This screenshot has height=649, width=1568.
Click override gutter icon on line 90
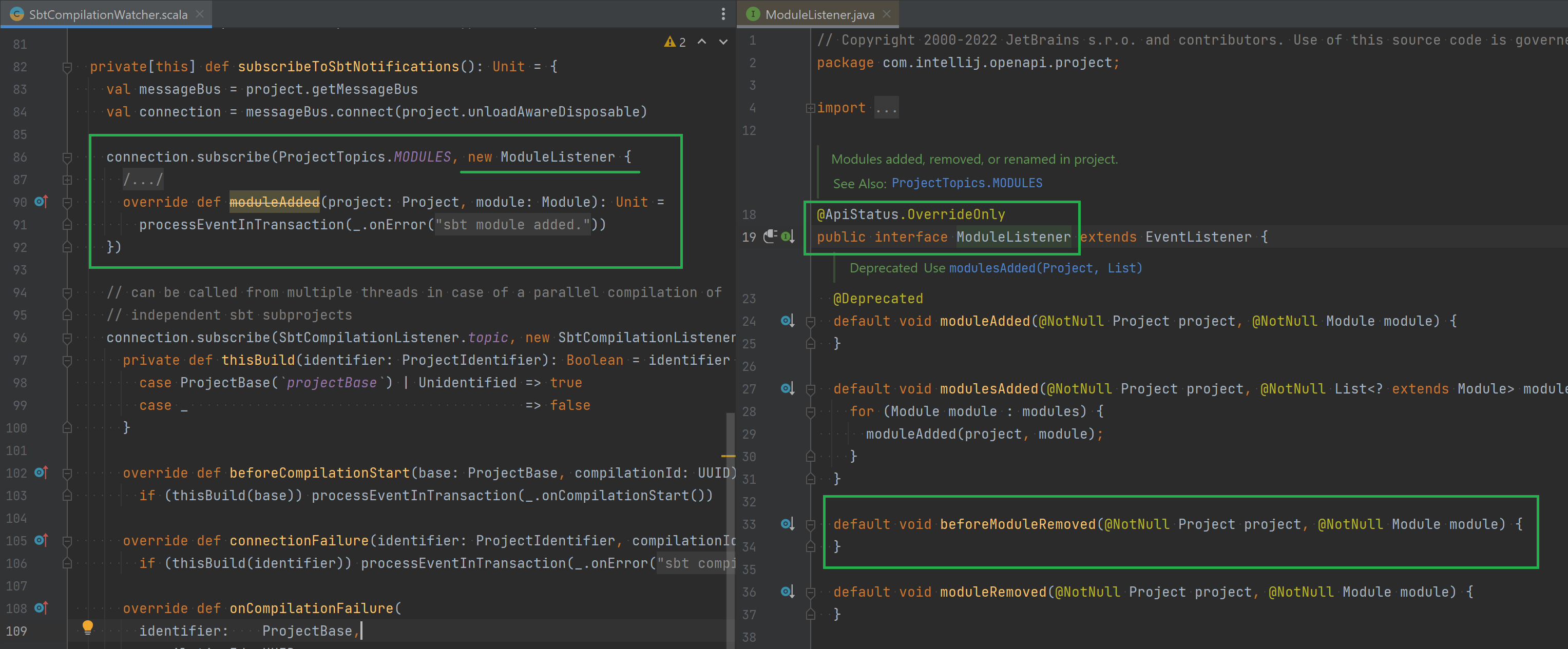tap(41, 201)
